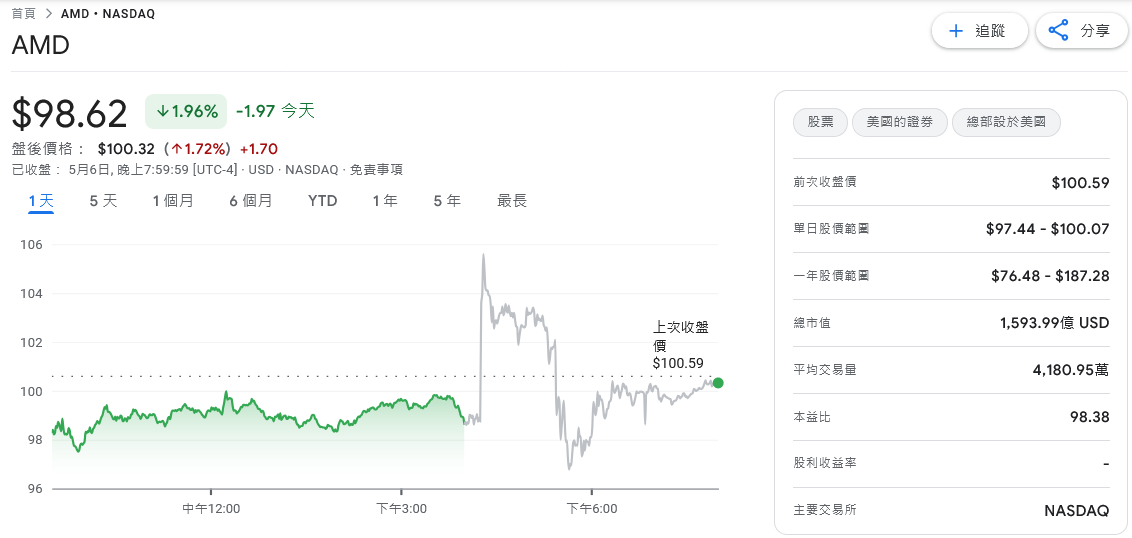Image resolution: width=1132 pixels, height=538 pixels.
Task: Click the breadcrumb chevron after 首頁
Action: pyautogui.click(x=48, y=14)
